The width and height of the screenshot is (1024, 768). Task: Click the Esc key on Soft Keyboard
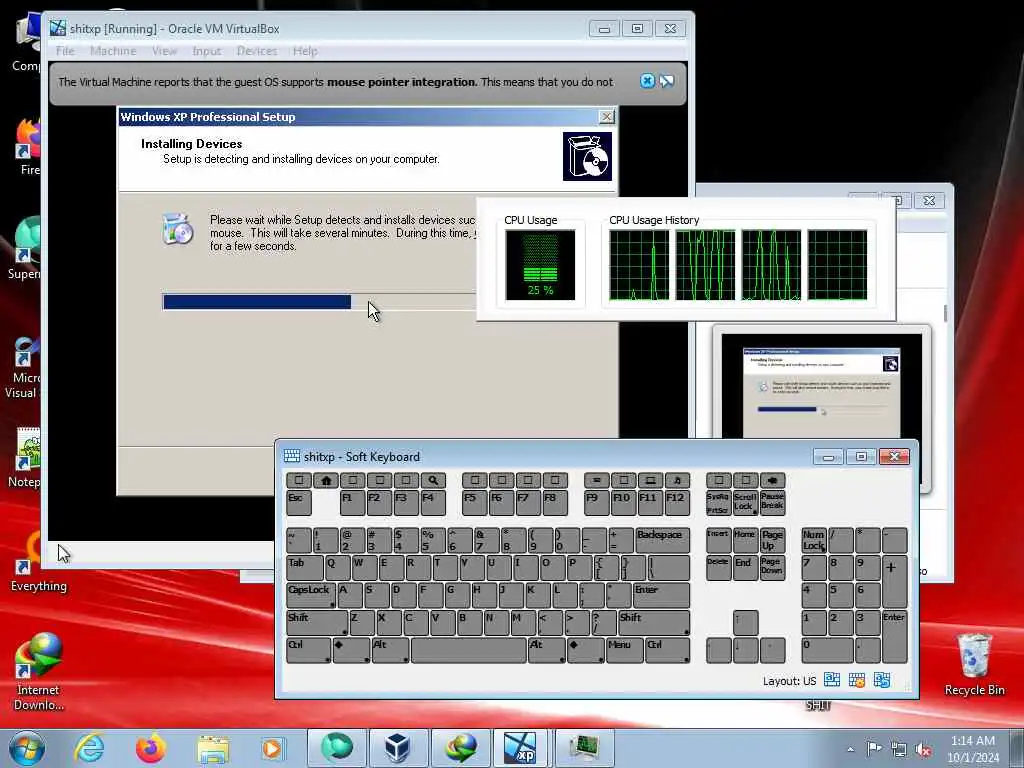click(298, 503)
